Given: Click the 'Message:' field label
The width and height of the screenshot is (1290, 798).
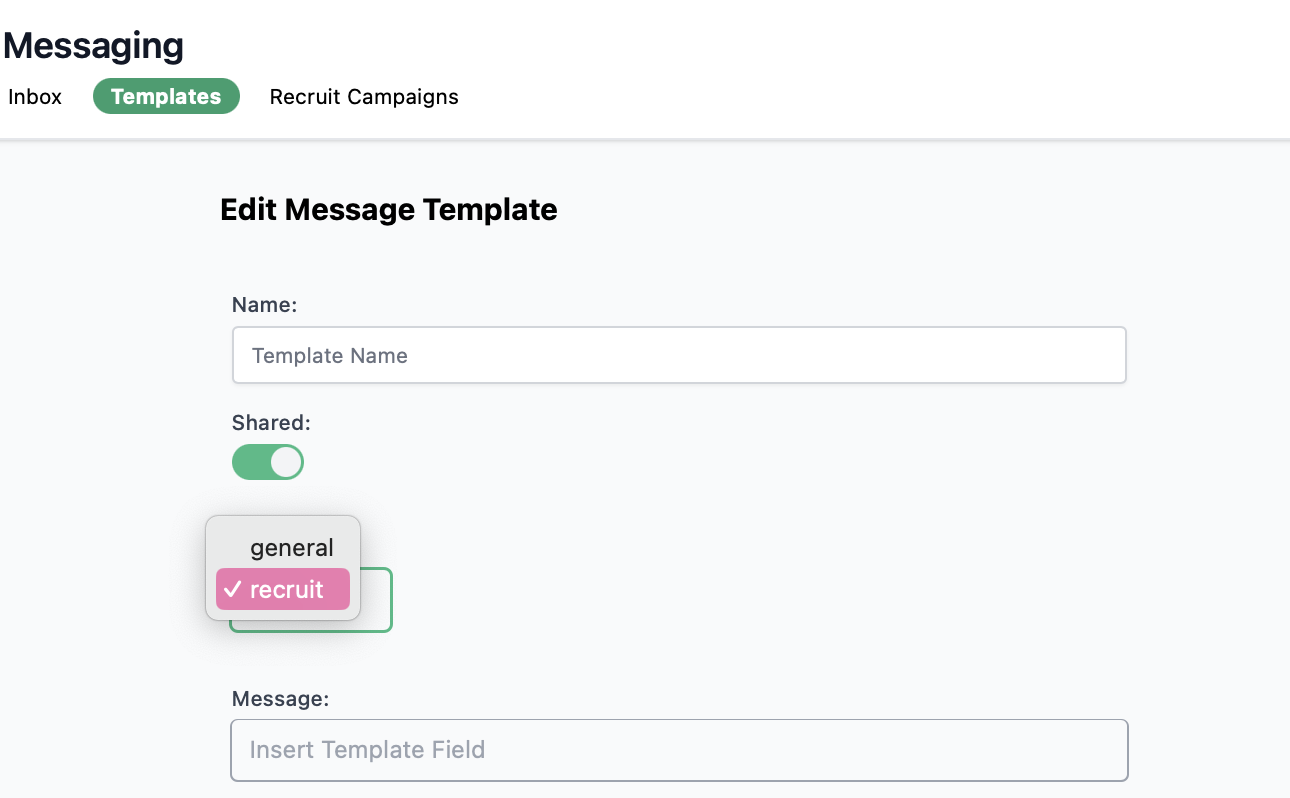Looking at the screenshot, I should click(280, 699).
